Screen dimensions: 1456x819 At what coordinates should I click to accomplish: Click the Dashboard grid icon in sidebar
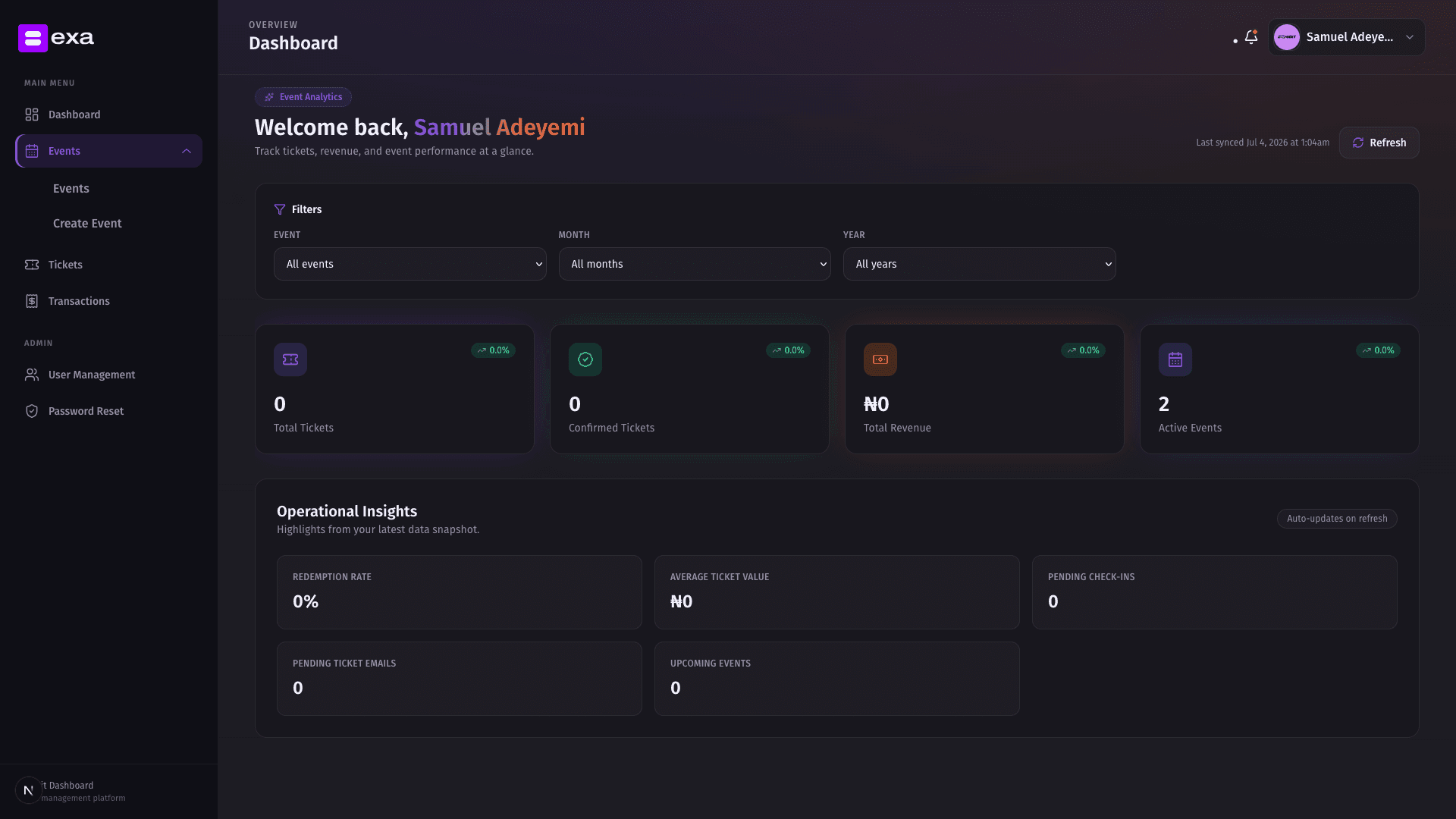(32, 115)
